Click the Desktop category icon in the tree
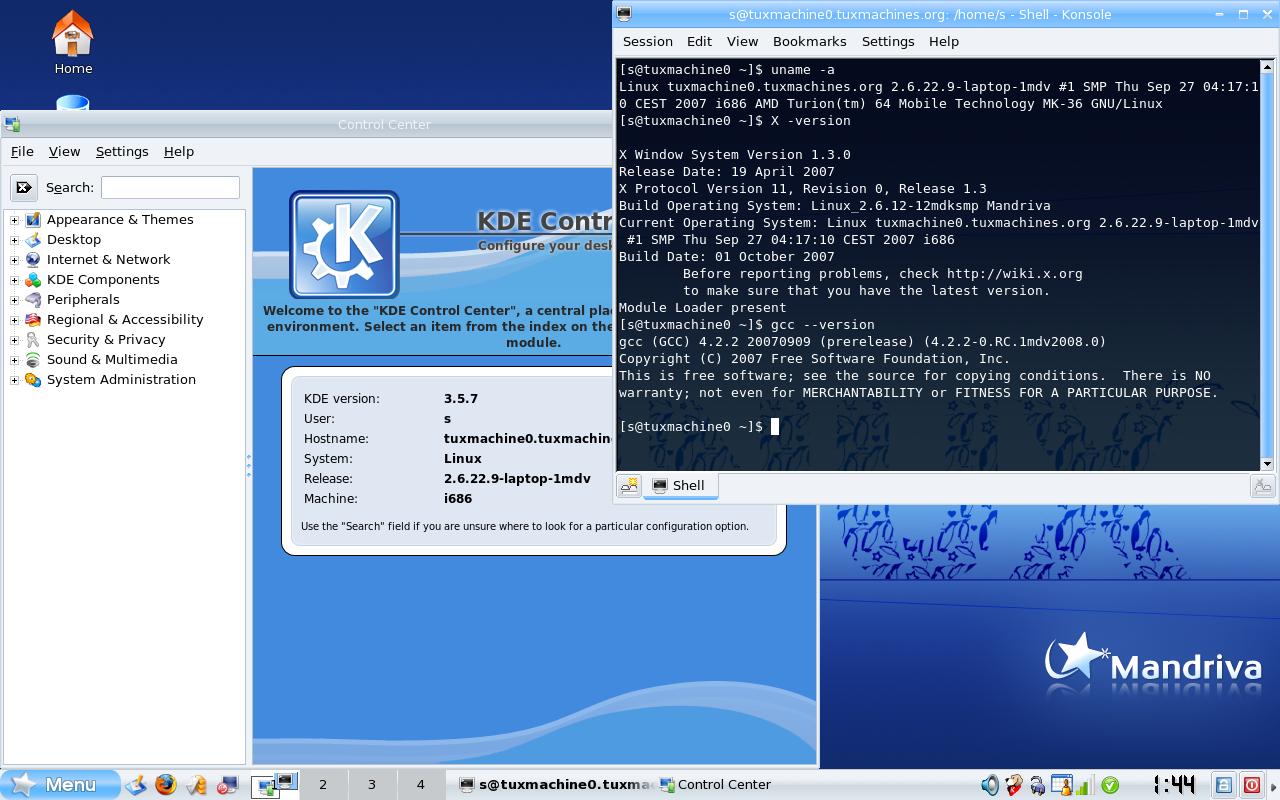The height and width of the screenshot is (800, 1280). [33, 239]
